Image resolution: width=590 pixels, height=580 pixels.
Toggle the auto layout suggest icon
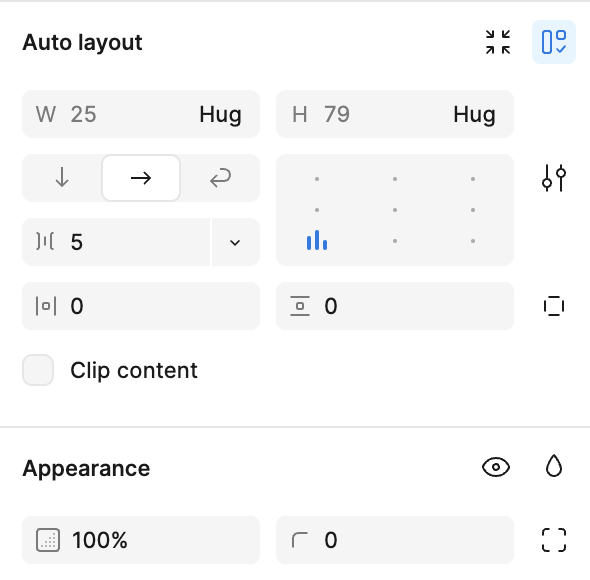pos(554,42)
